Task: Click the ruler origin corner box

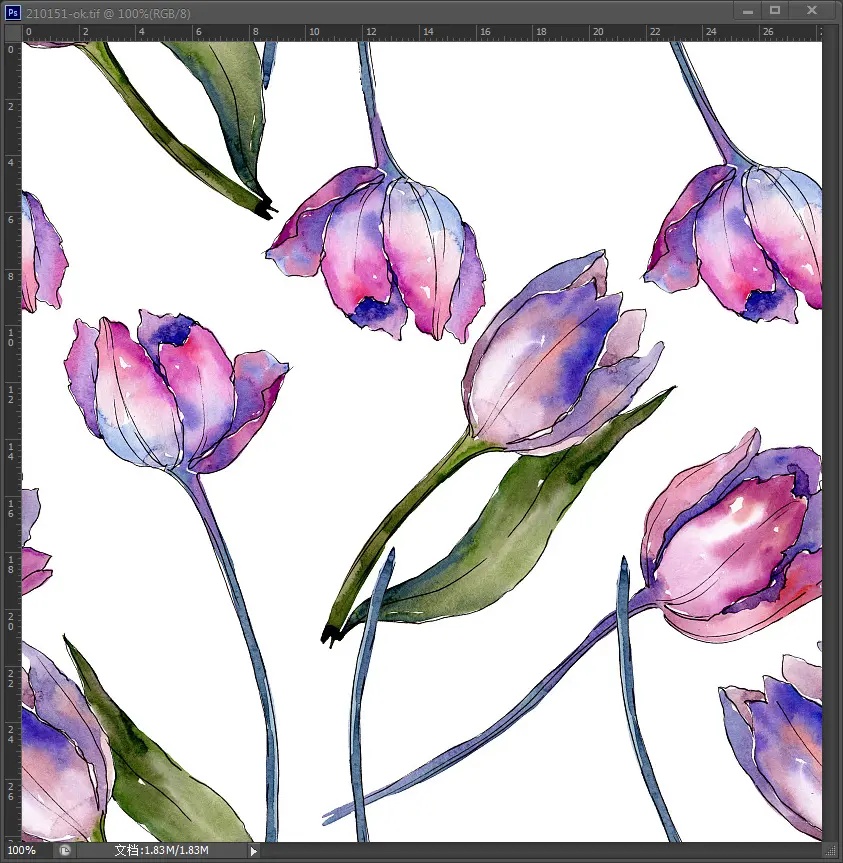Action: [12, 33]
